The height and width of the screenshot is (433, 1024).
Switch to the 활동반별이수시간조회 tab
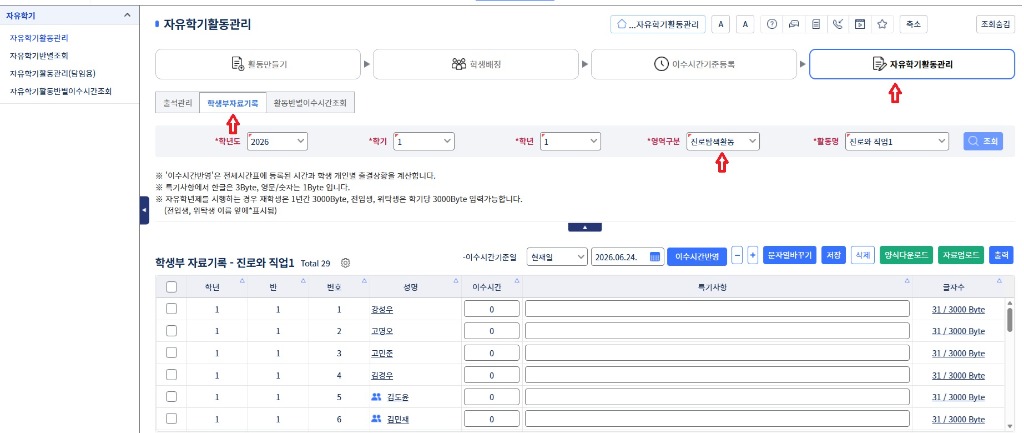tap(310, 103)
